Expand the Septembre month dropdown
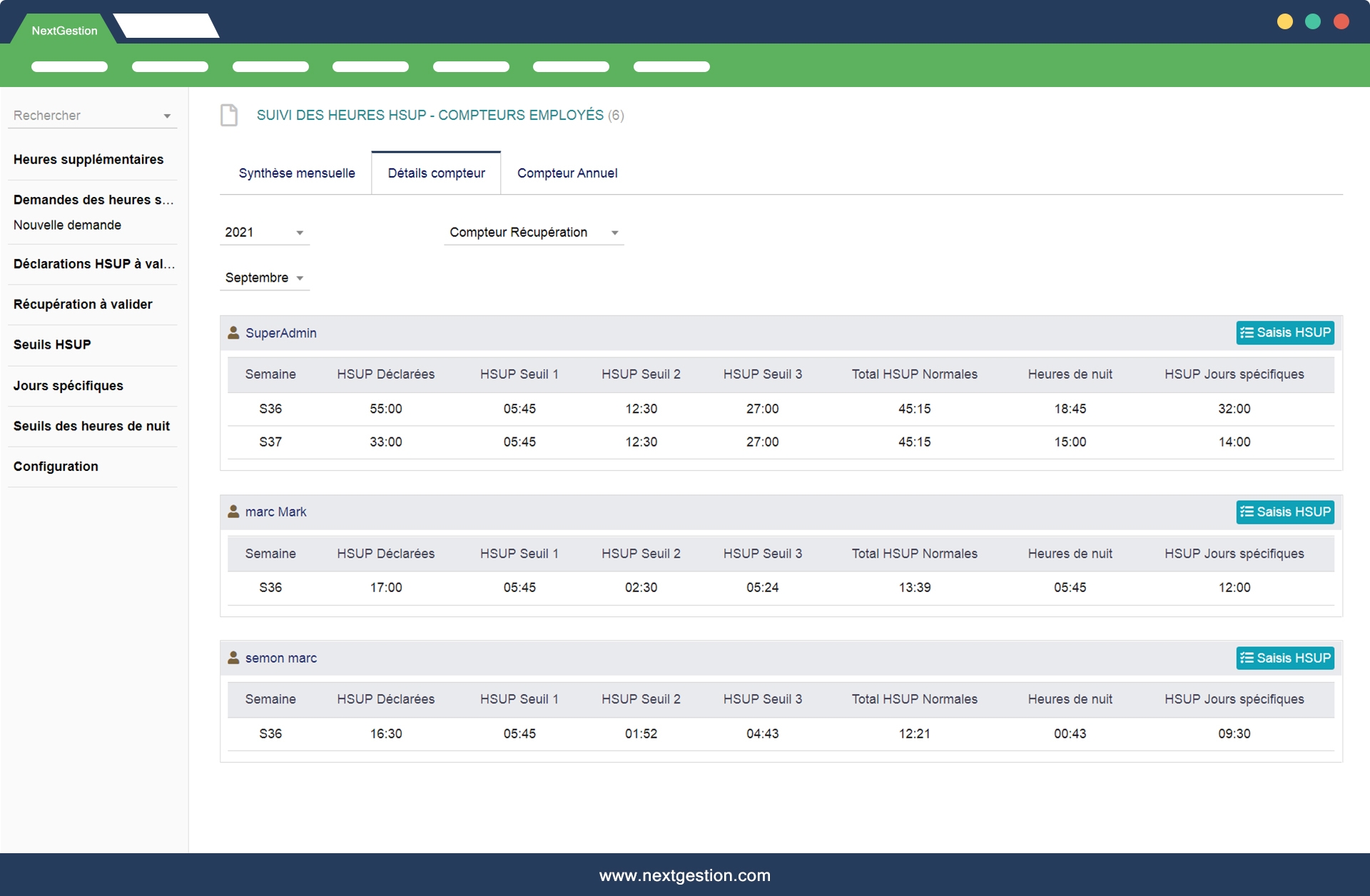 point(264,278)
